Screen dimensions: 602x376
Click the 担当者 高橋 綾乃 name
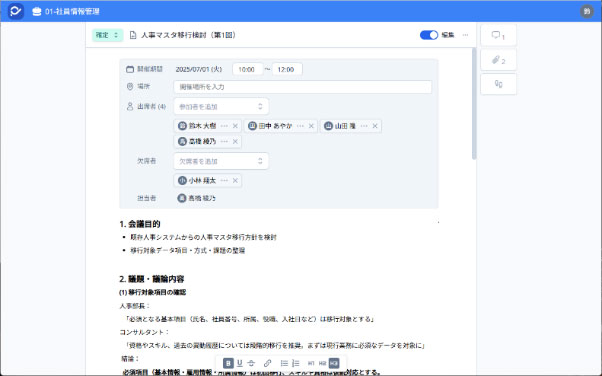[202, 198]
